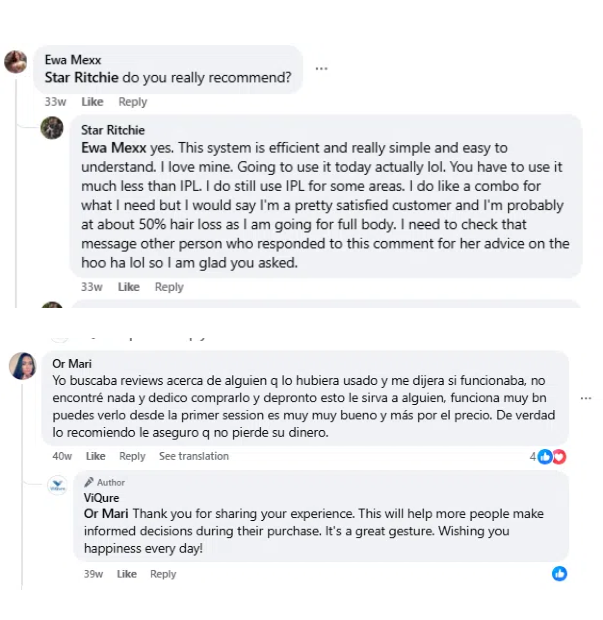The width and height of the screenshot is (603, 620).
Task: View reactions on Or Mari's comment
Action: tap(548, 456)
